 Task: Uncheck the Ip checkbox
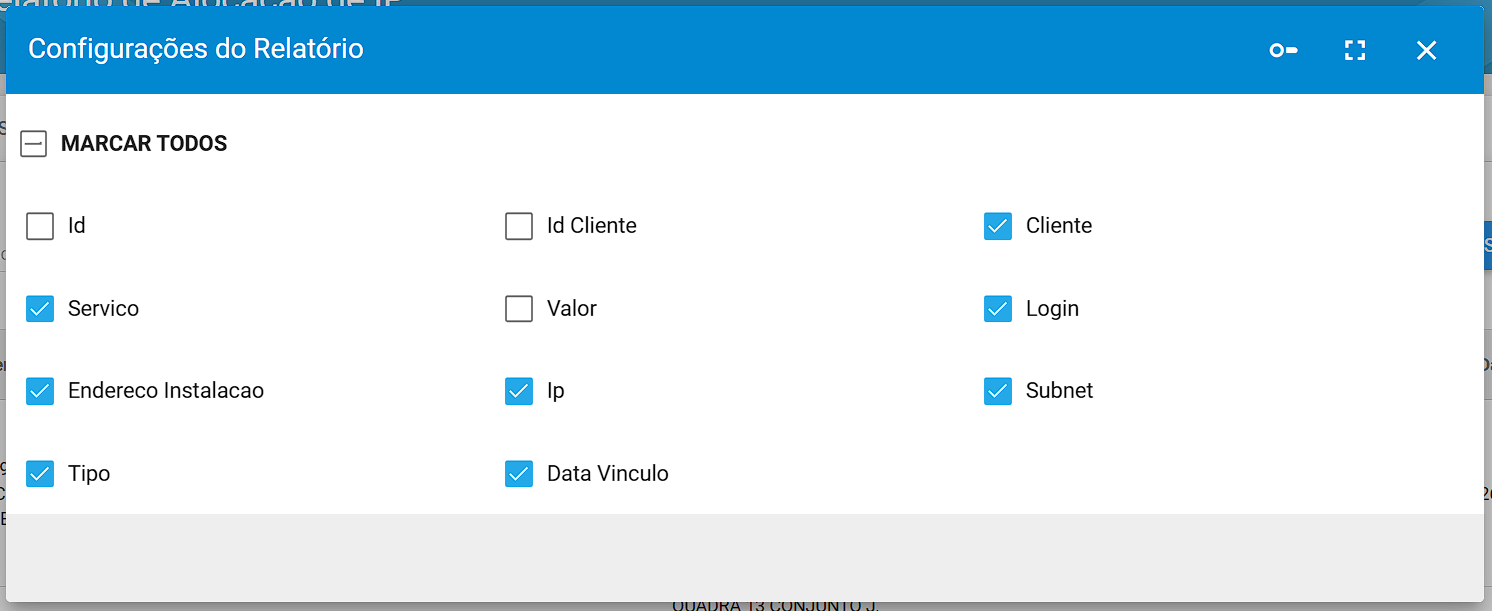point(519,391)
